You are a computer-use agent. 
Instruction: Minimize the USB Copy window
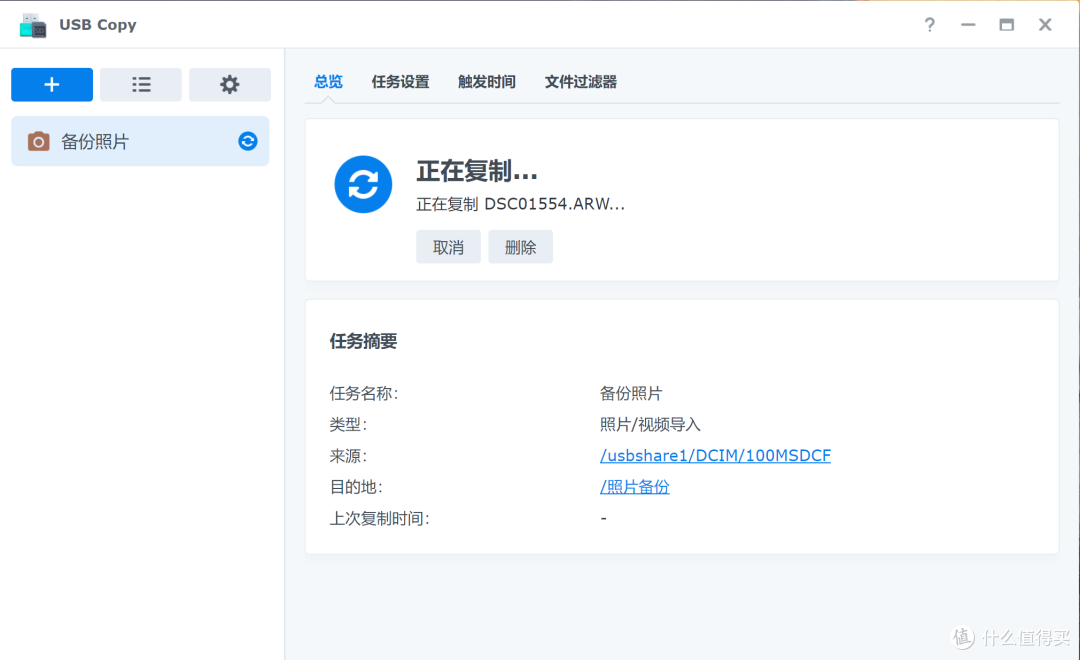tap(968, 25)
